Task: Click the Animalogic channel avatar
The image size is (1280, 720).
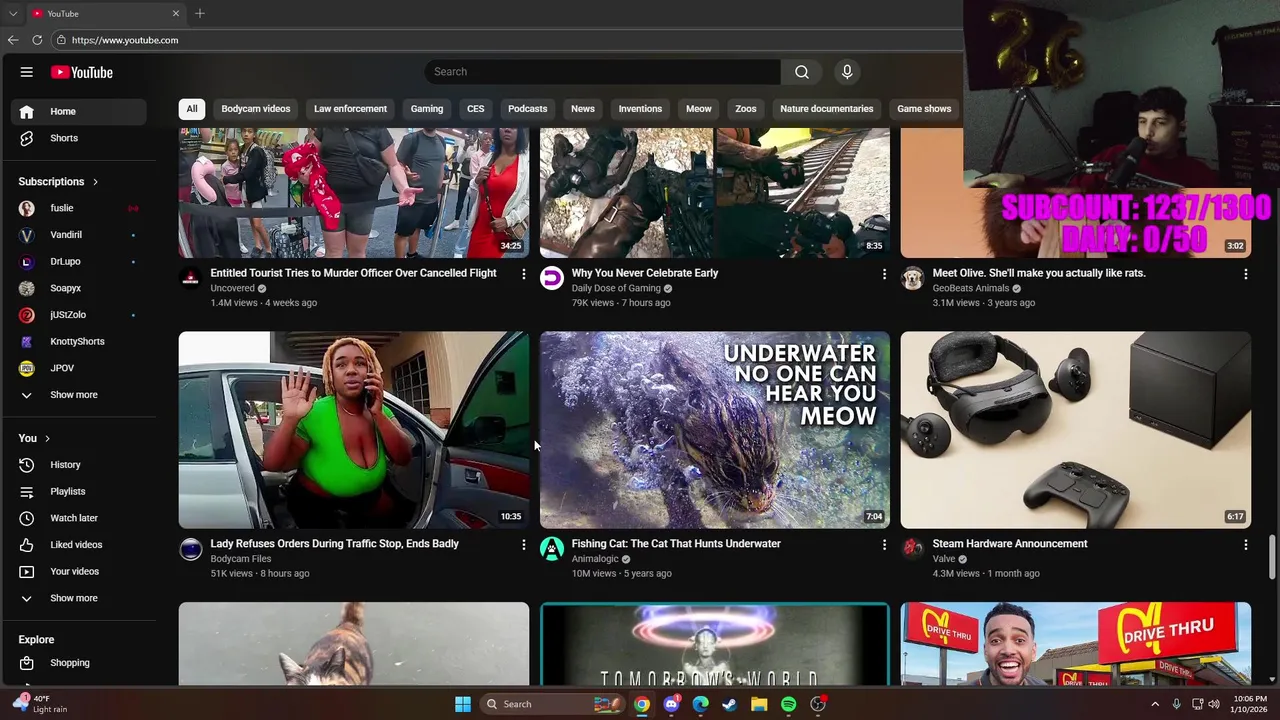Action: pyautogui.click(x=552, y=548)
